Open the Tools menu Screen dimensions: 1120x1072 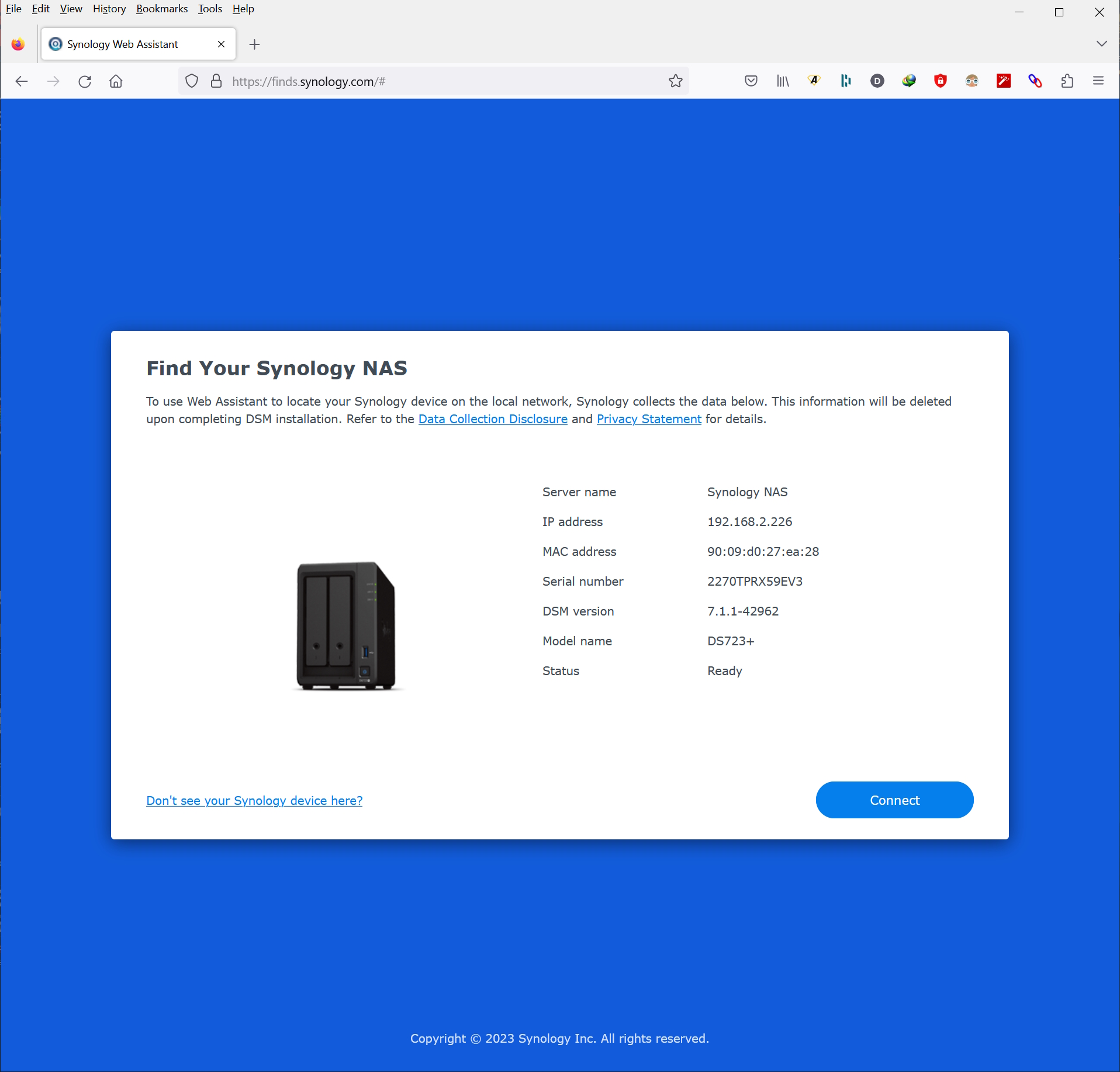click(x=210, y=9)
